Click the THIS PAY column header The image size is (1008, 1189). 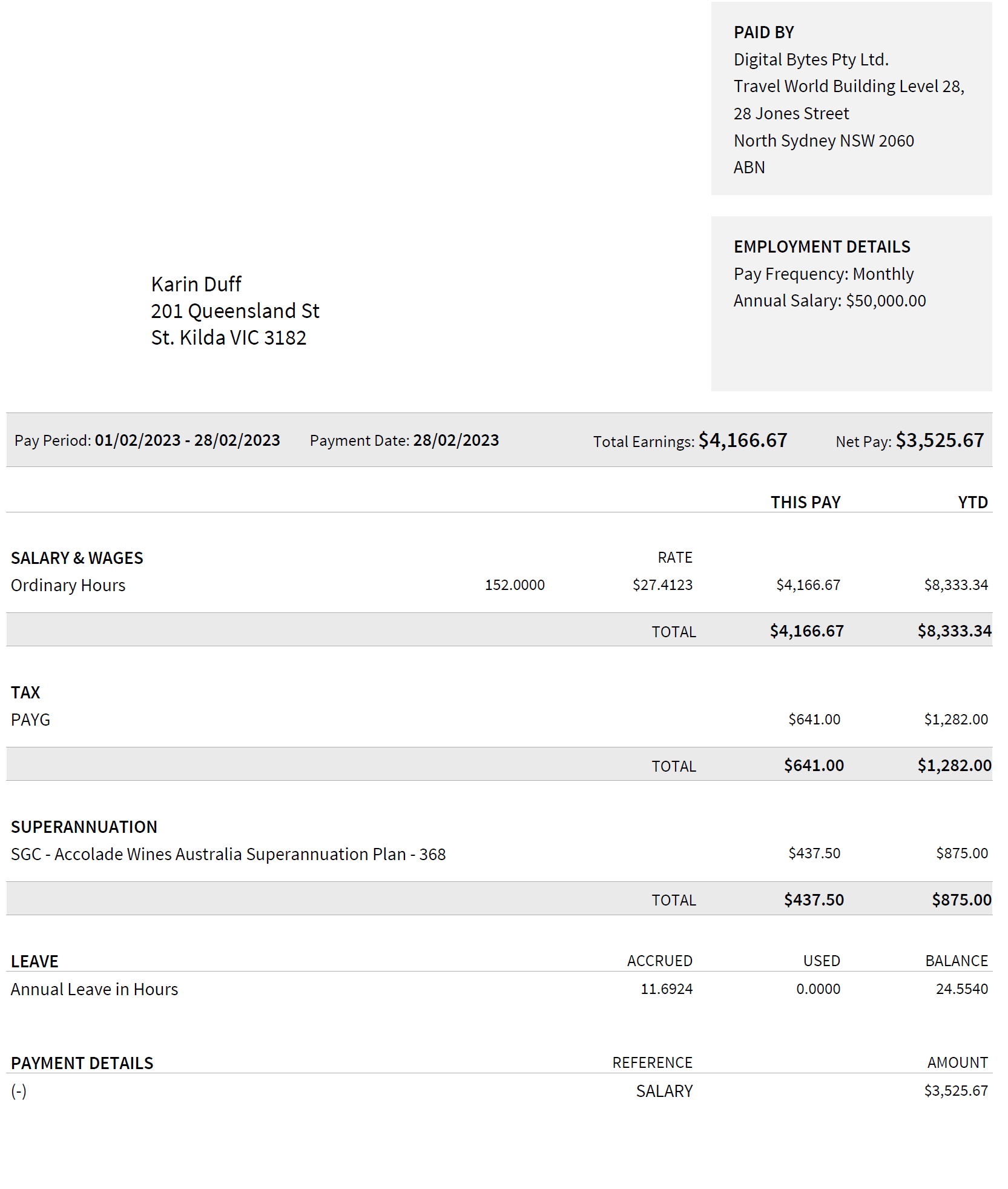click(805, 503)
